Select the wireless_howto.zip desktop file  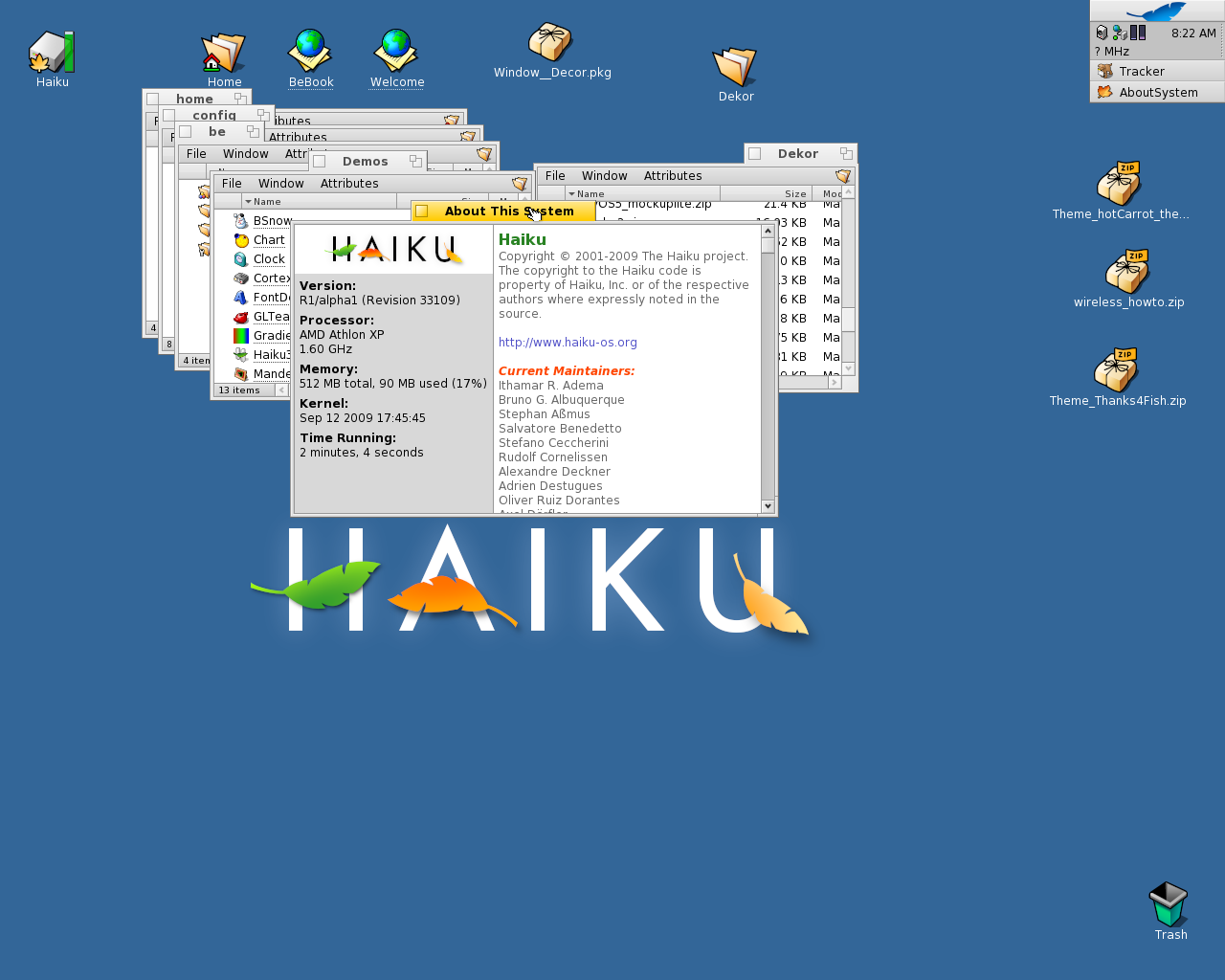pos(1128,271)
